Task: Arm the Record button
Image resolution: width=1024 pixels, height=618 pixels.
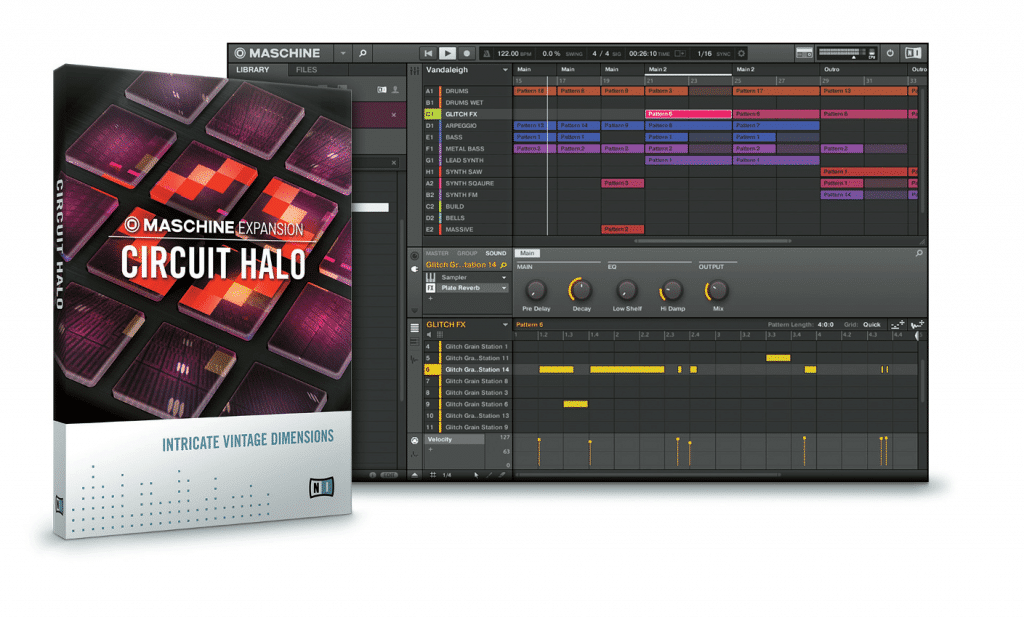Action: pos(466,54)
